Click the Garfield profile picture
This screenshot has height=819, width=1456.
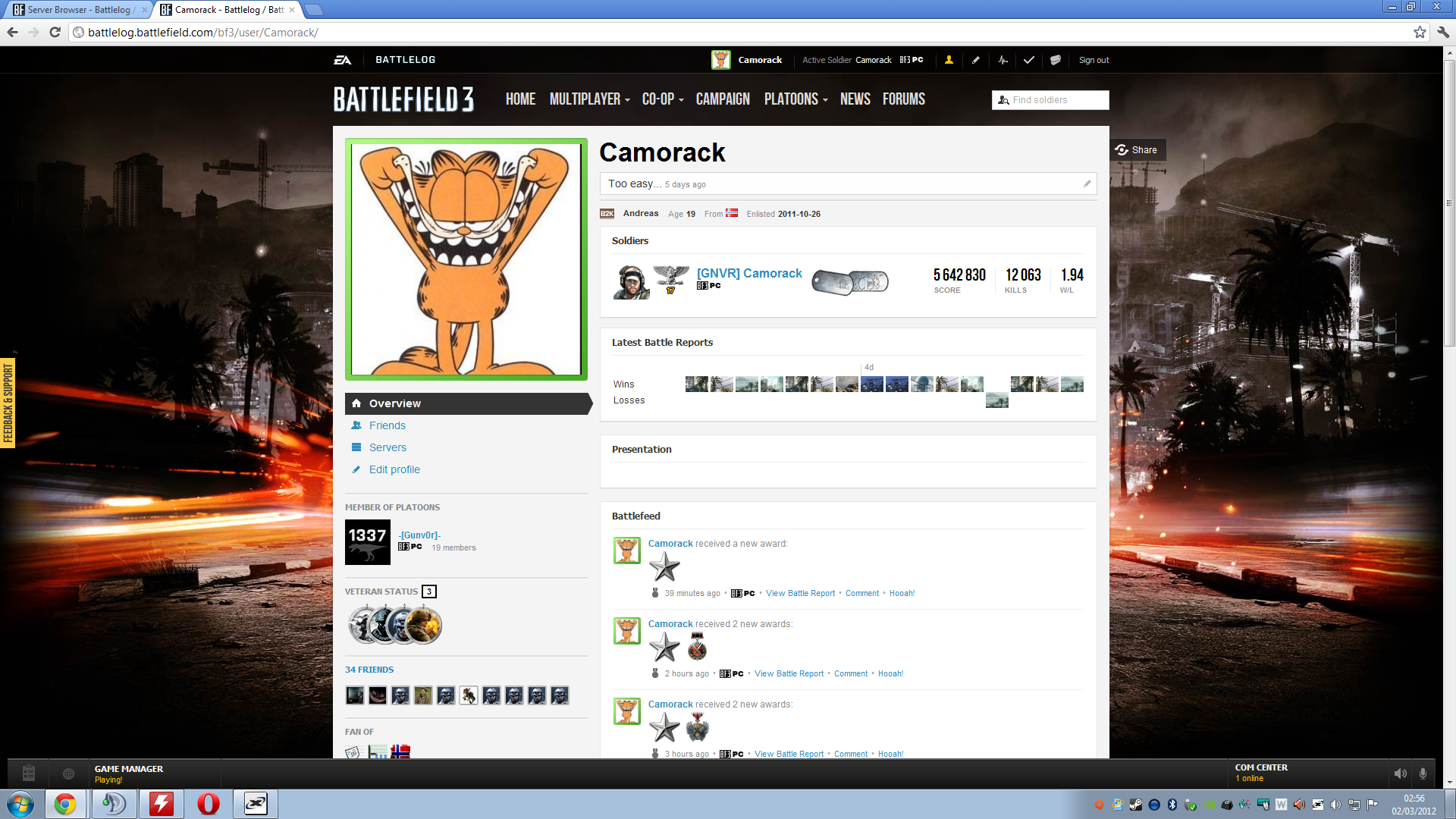point(466,259)
